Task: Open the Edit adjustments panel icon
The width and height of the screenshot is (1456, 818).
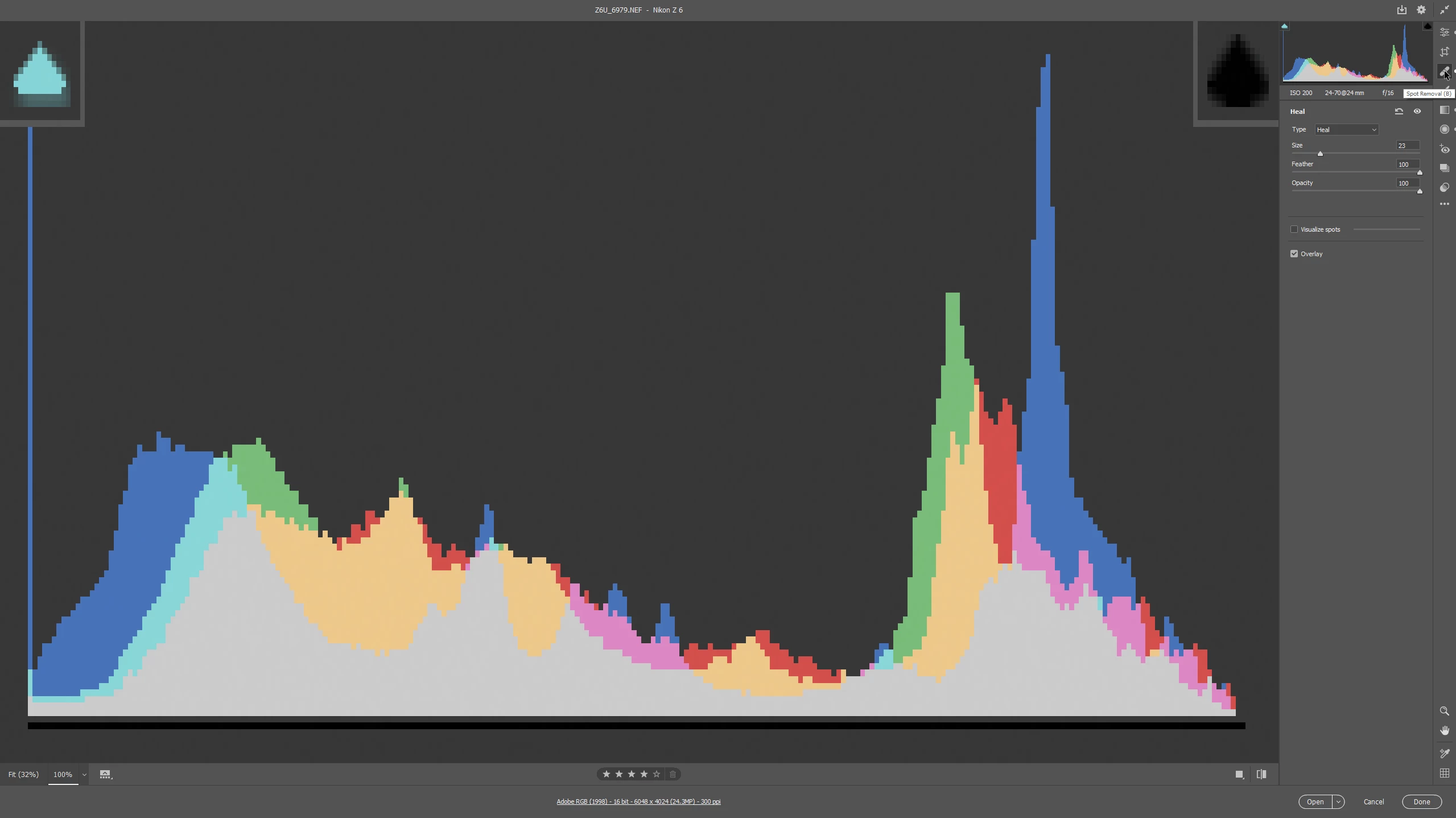Action: (x=1444, y=32)
